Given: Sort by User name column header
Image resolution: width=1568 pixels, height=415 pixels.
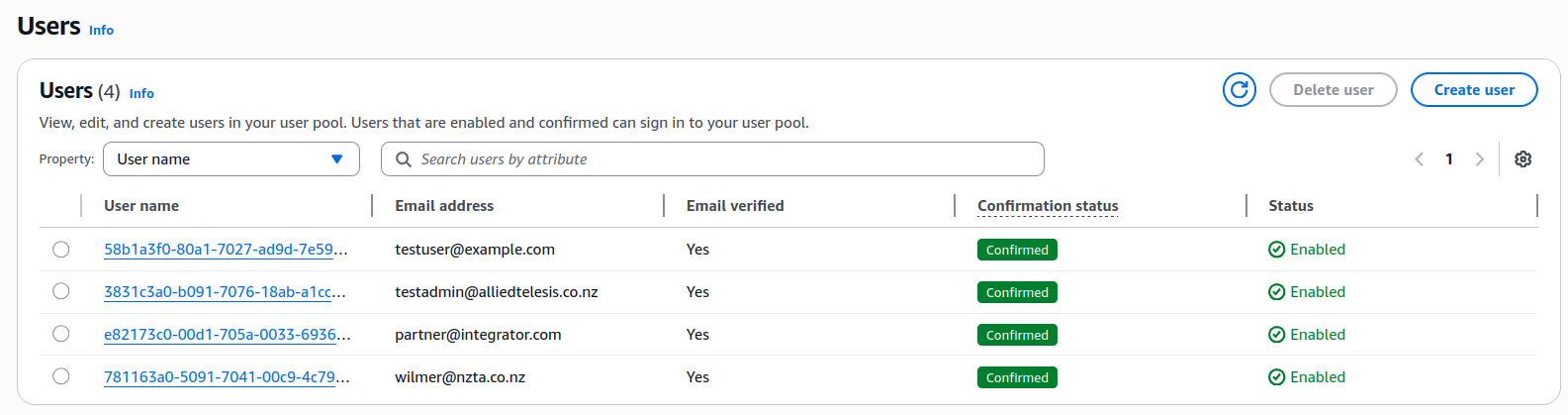Looking at the screenshot, I should click(141, 206).
